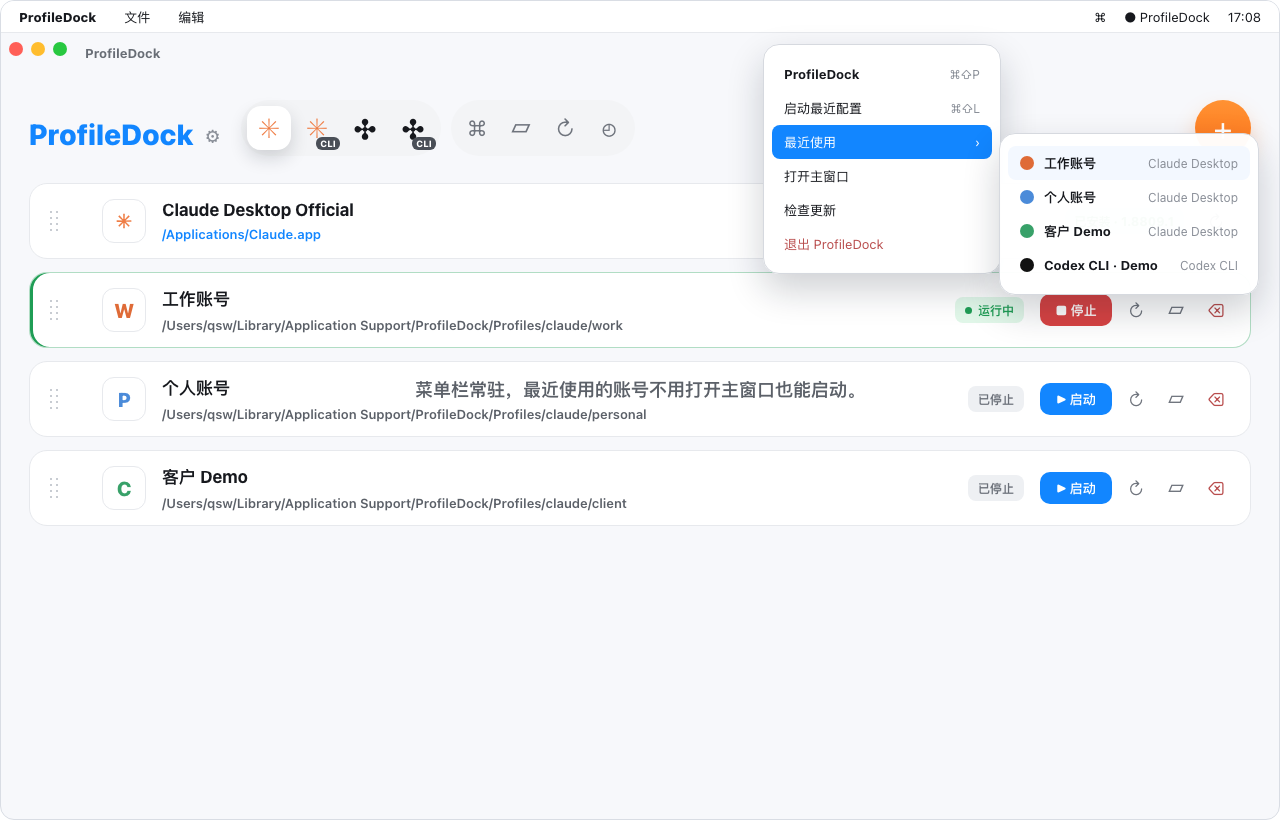
Task: Expand the 最近使用 submenu entry
Action: pyautogui.click(x=882, y=142)
